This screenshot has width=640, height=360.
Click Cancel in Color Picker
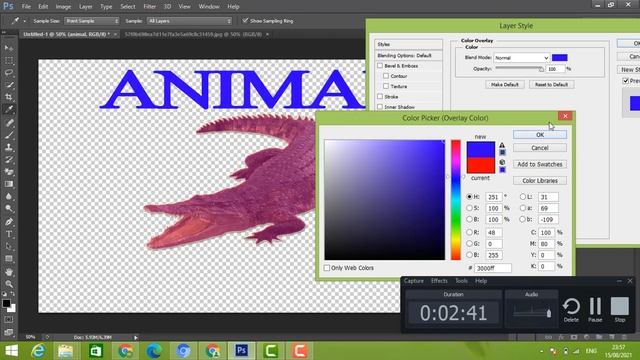coord(540,148)
